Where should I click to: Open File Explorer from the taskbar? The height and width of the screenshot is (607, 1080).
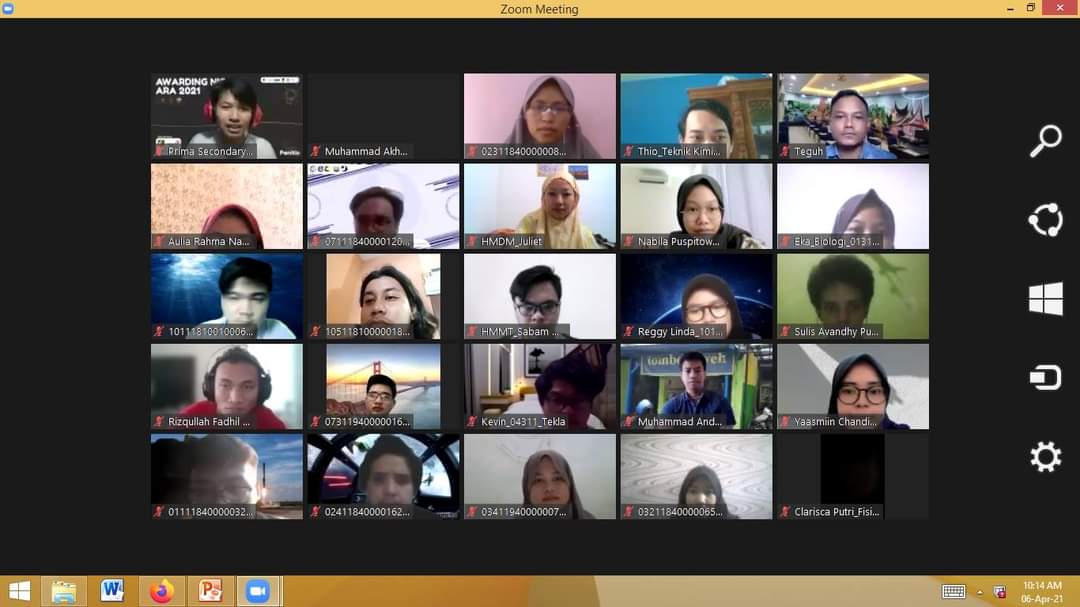[64, 591]
